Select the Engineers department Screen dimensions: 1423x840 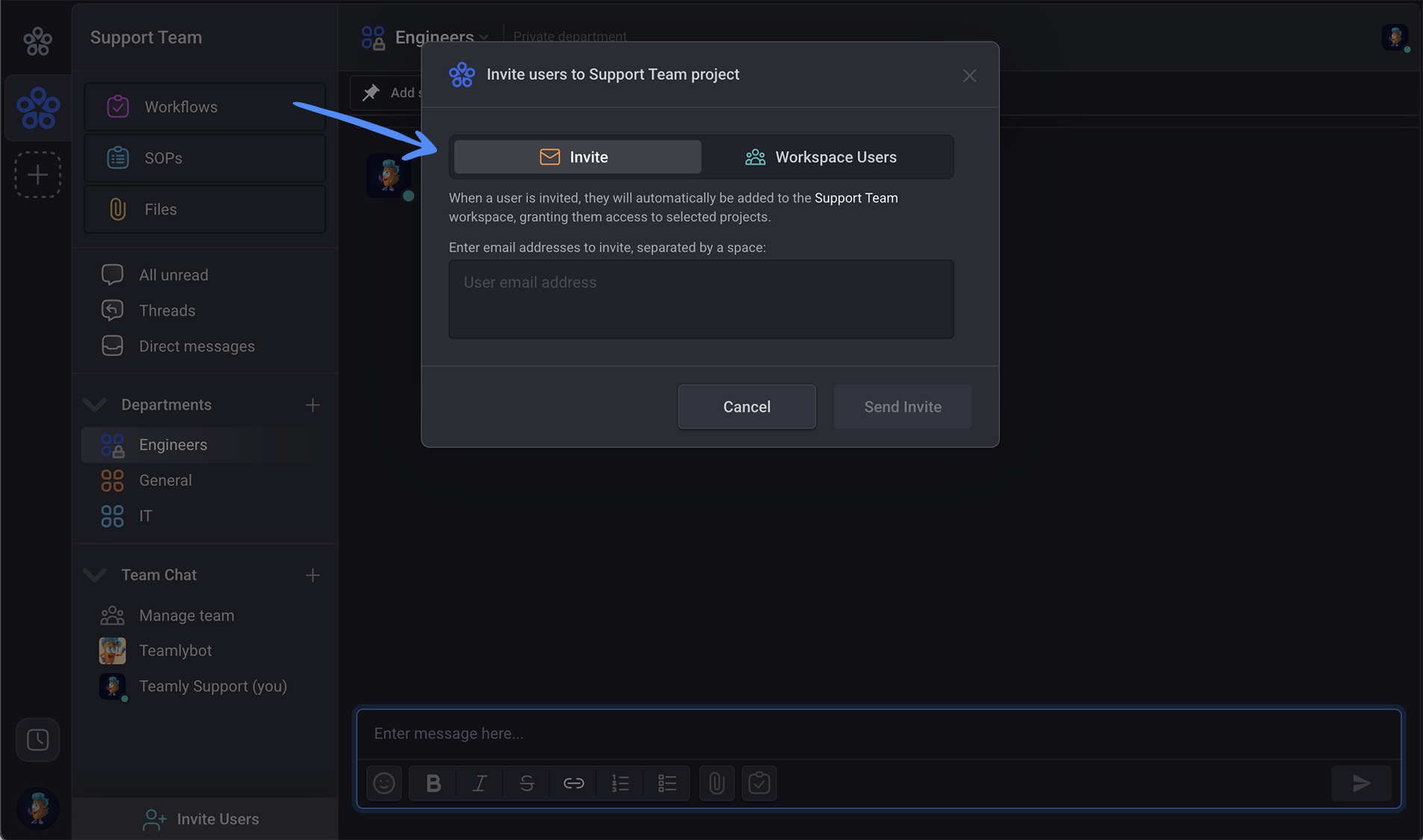[x=203, y=445]
